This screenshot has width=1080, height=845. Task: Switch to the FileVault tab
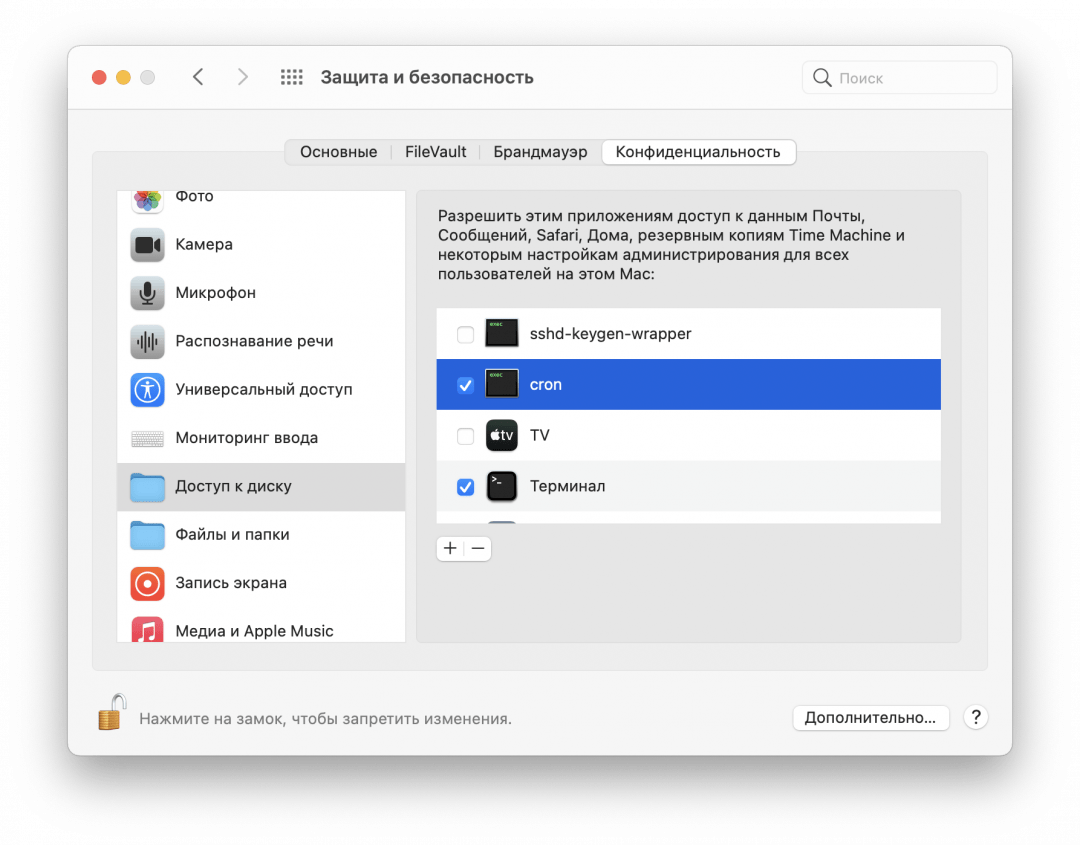435,152
